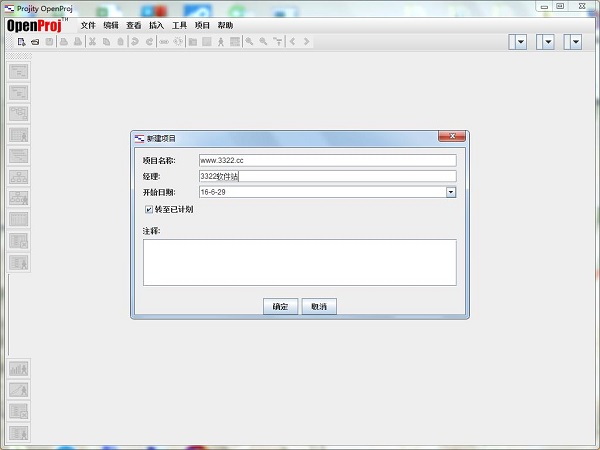Image resolution: width=600 pixels, height=450 pixels.
Task: Click the Zoom In magnifier icon
Action: pos(249,42)
